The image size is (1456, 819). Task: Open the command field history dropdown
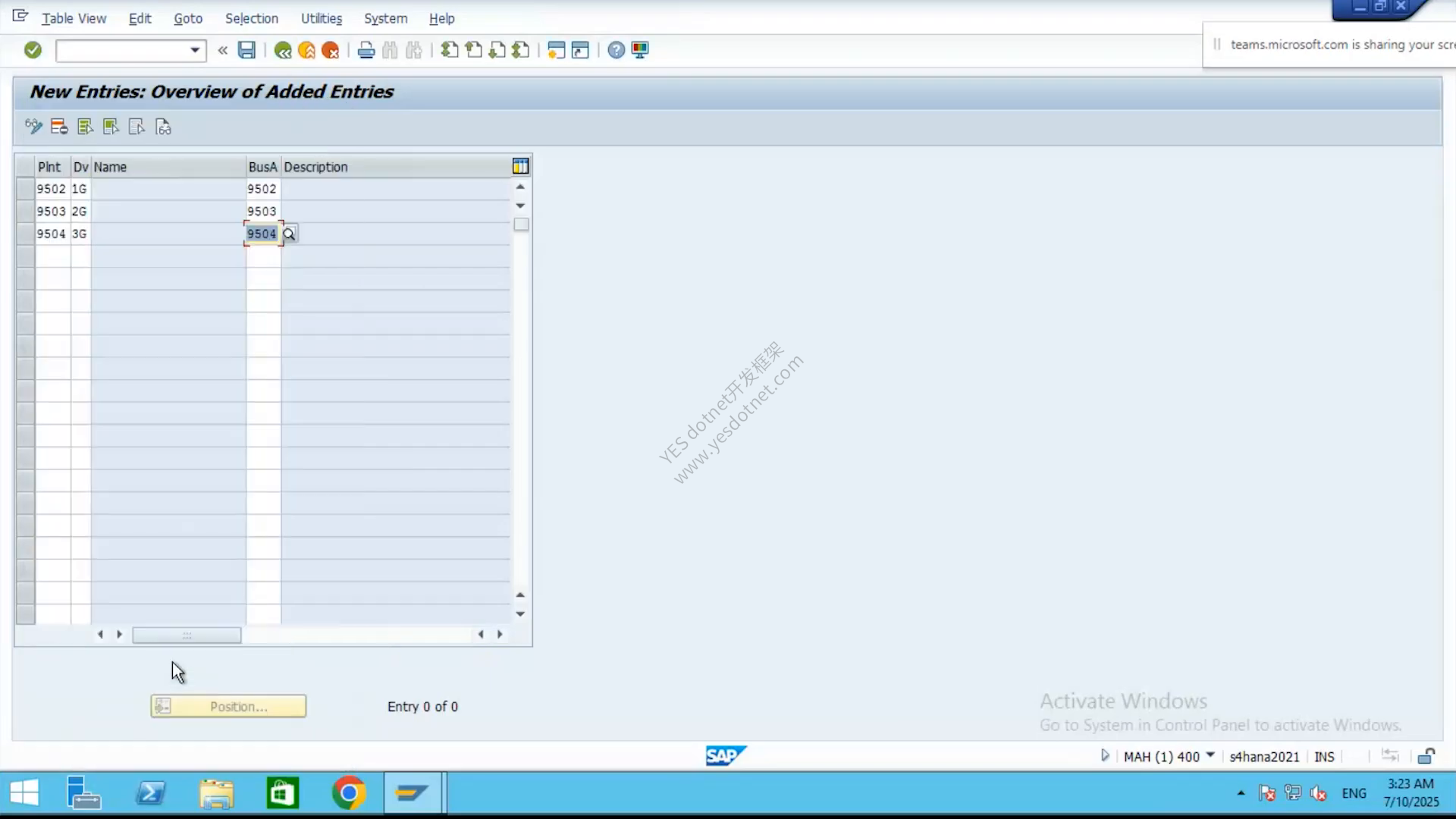coord(195,50)
